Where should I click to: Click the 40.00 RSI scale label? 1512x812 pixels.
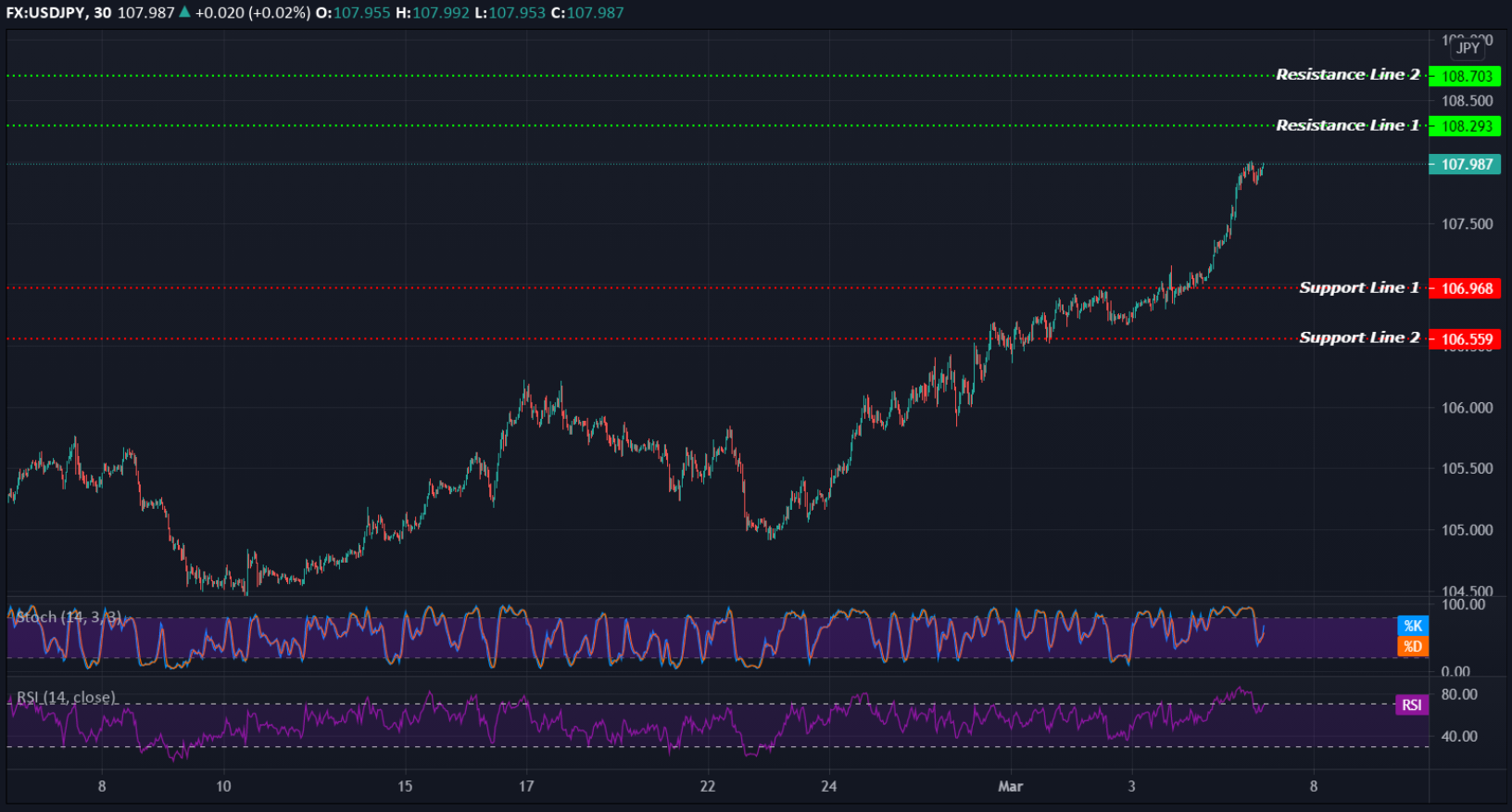click(1460, 736)
